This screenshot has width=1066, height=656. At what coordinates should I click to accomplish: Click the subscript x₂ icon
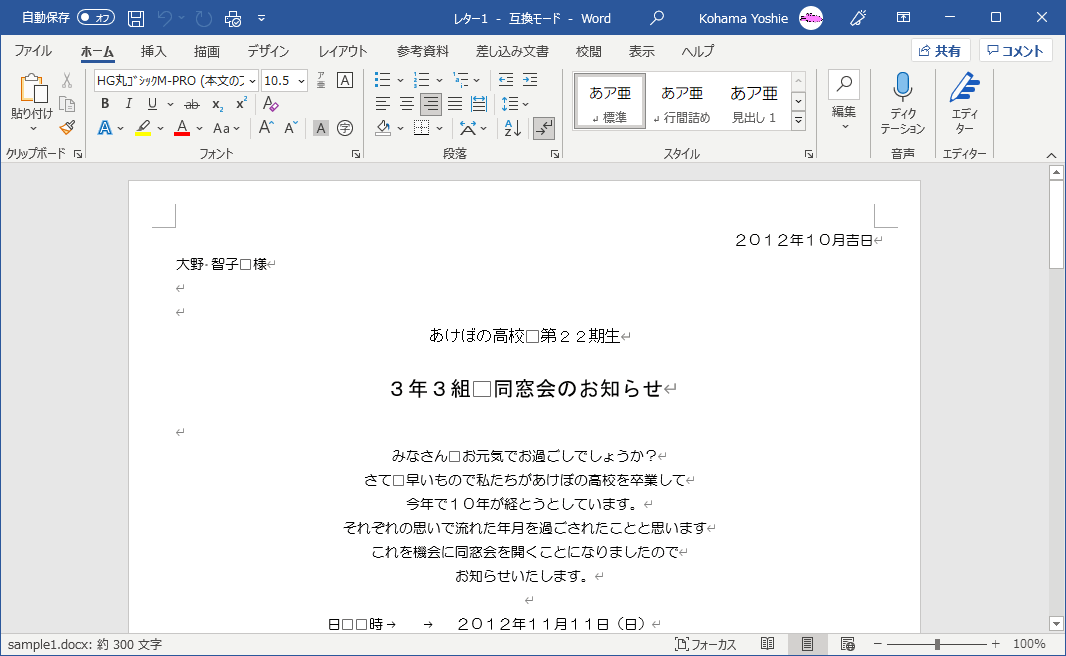coord(217,104)
